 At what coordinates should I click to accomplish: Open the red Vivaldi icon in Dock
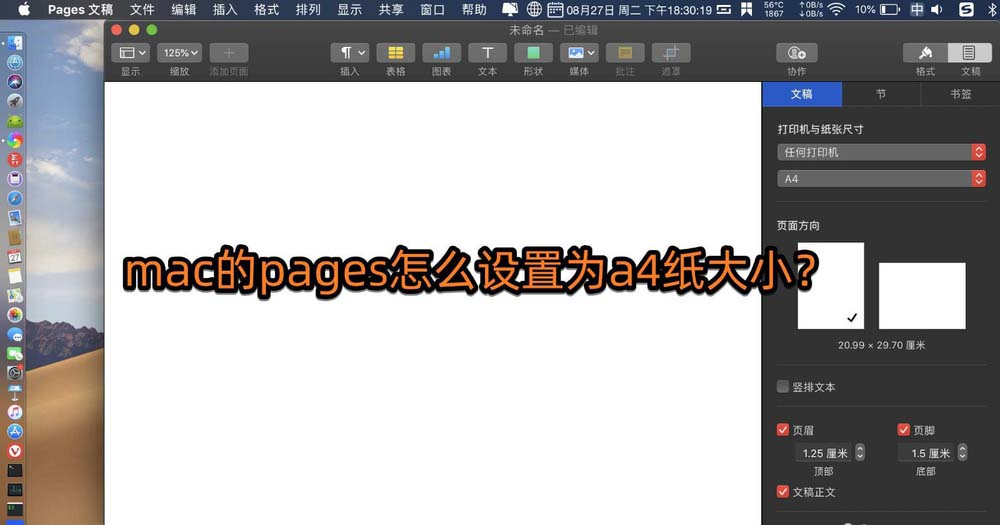[x=15, y=451]
